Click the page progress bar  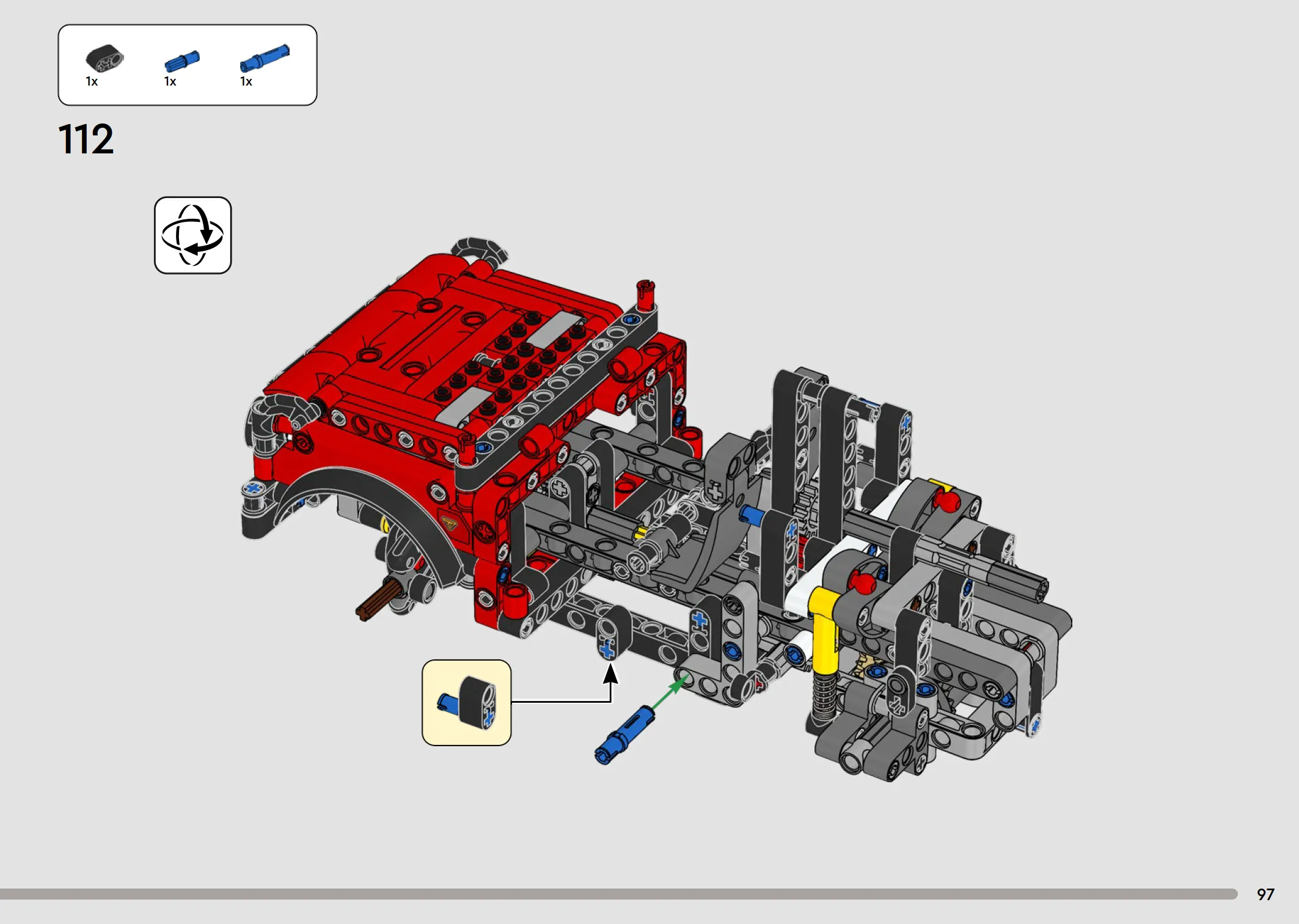pos(618,894)
